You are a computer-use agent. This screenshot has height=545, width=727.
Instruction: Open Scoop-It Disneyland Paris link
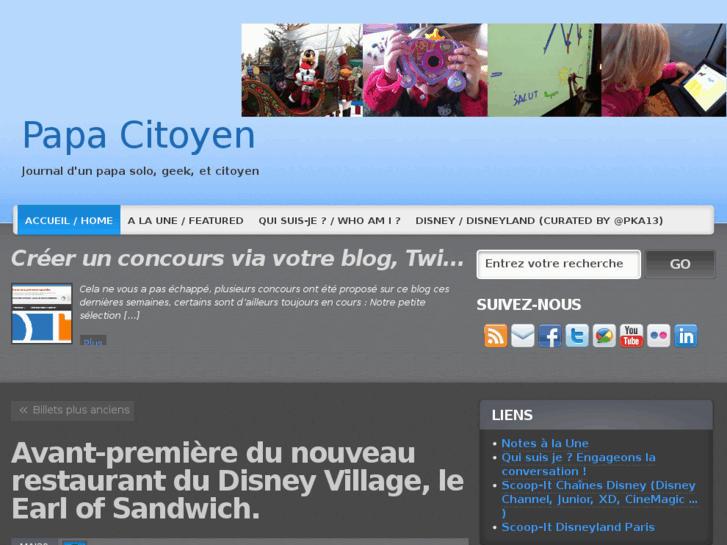[x=578, y=527]
